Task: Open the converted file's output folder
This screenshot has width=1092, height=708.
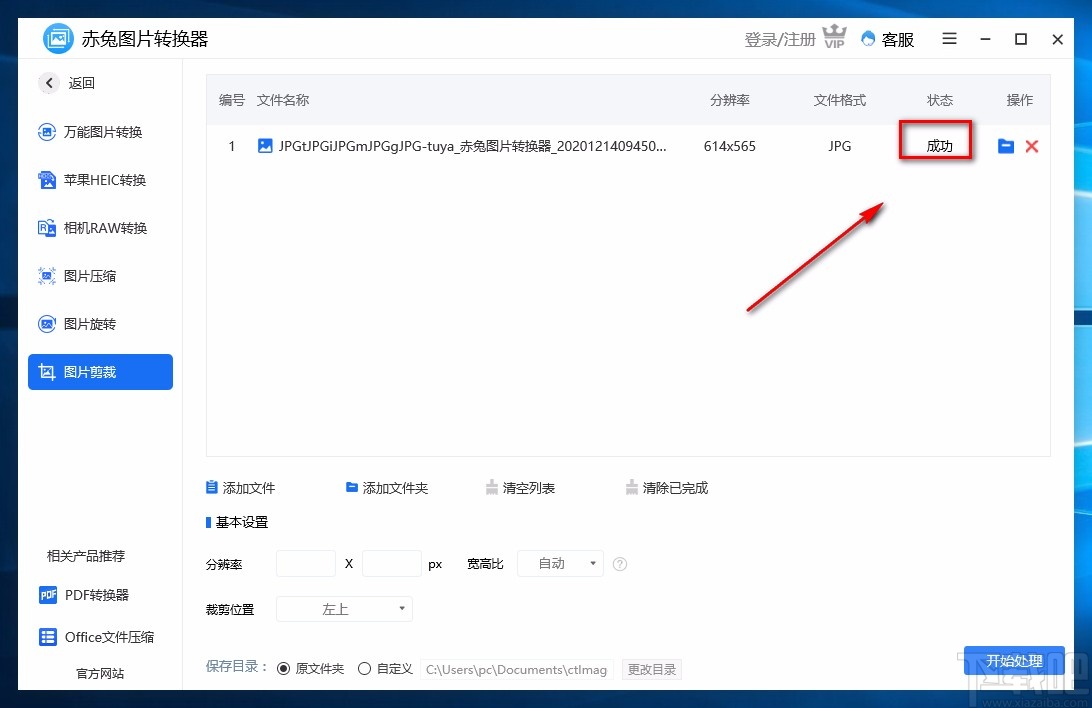Action: click(x=1006, y=146)
